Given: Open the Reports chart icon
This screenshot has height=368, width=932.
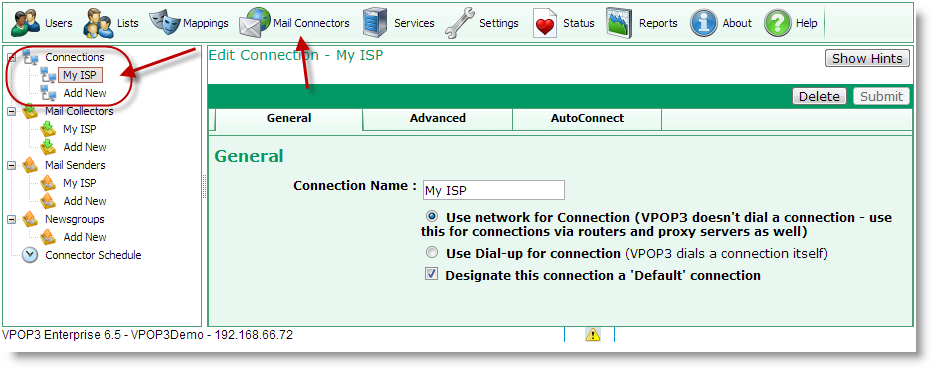Looking at the screenshot, I should (x=619, y=23).
